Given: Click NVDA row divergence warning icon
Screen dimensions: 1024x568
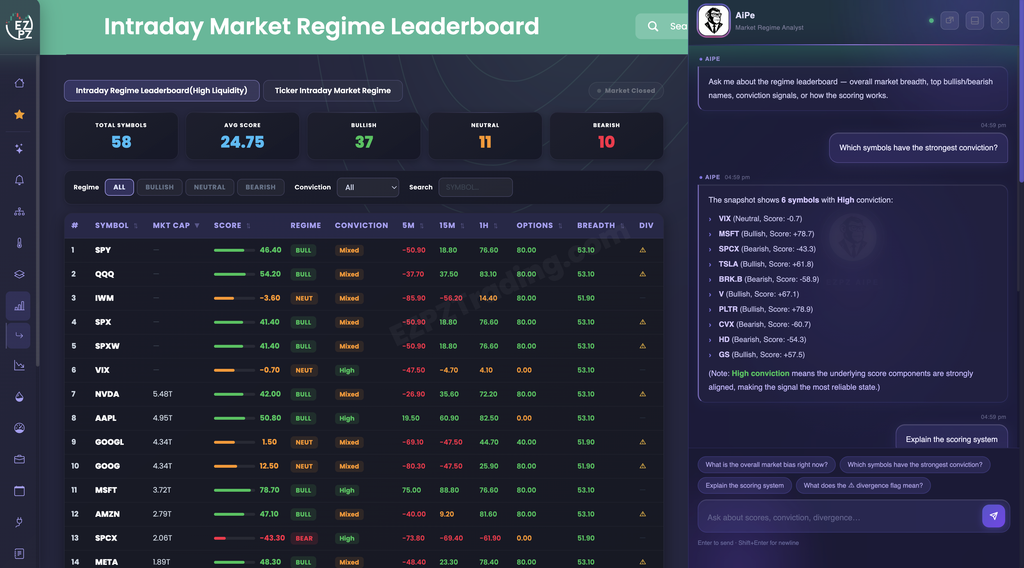Looking at the screenshot, I should [x=643, y=394].
